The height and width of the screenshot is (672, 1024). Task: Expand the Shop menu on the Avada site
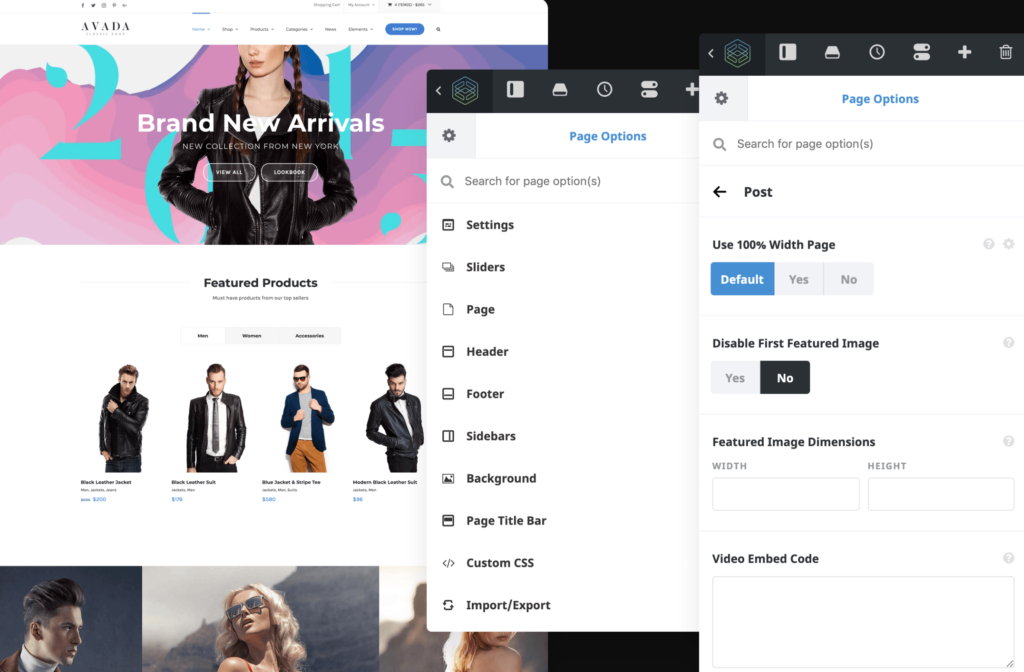(230, 29)
